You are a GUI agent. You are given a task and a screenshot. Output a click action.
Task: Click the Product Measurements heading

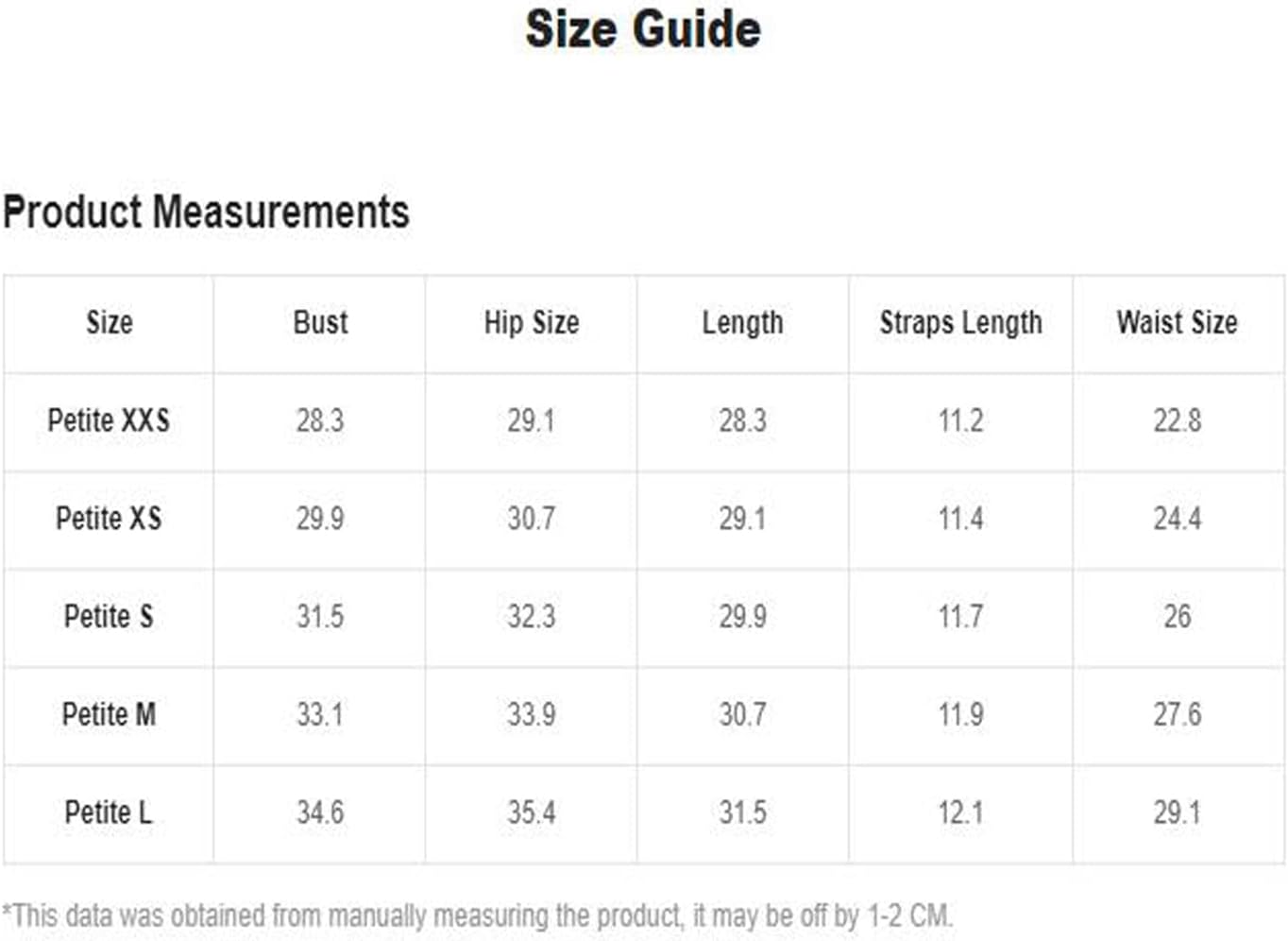point(206,212)
